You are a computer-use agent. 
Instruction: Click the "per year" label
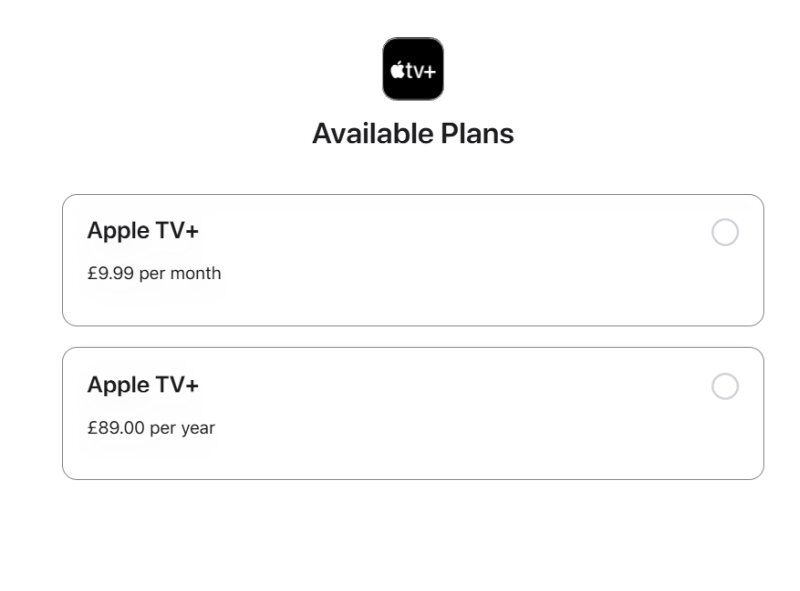[183, 428]
